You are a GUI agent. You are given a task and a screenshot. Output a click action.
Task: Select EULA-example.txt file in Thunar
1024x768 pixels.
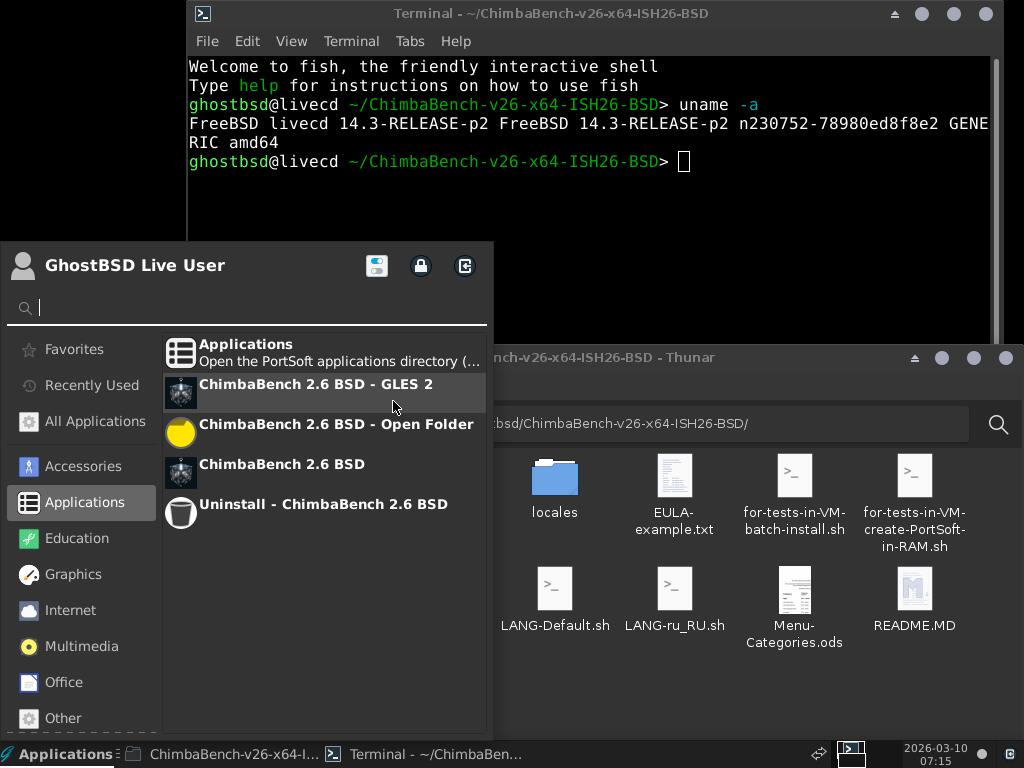point(674,495)
